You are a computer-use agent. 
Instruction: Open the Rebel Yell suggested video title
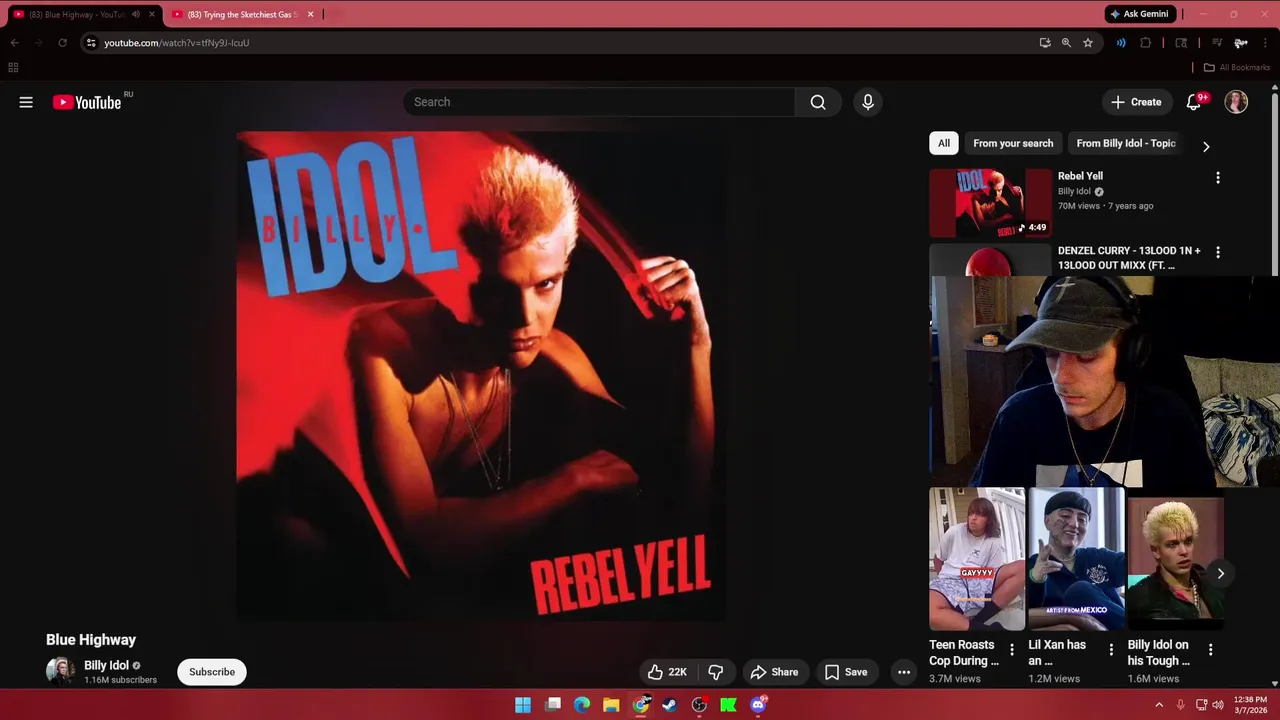(x=1080, y=176)
